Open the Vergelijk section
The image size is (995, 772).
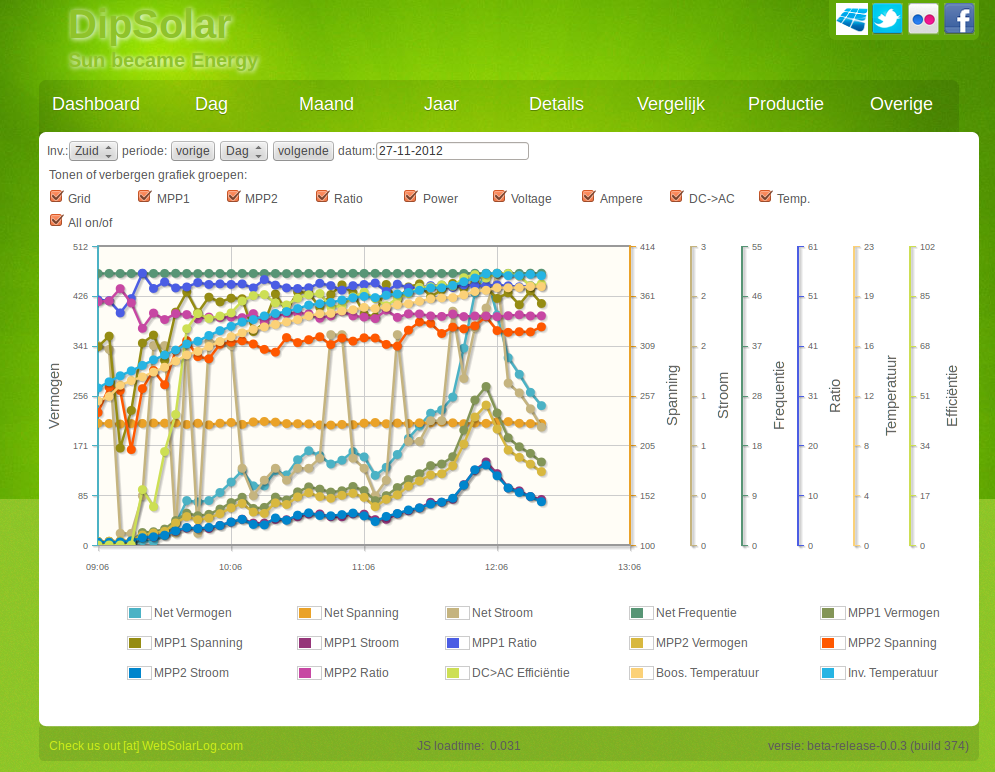(671, 104)
